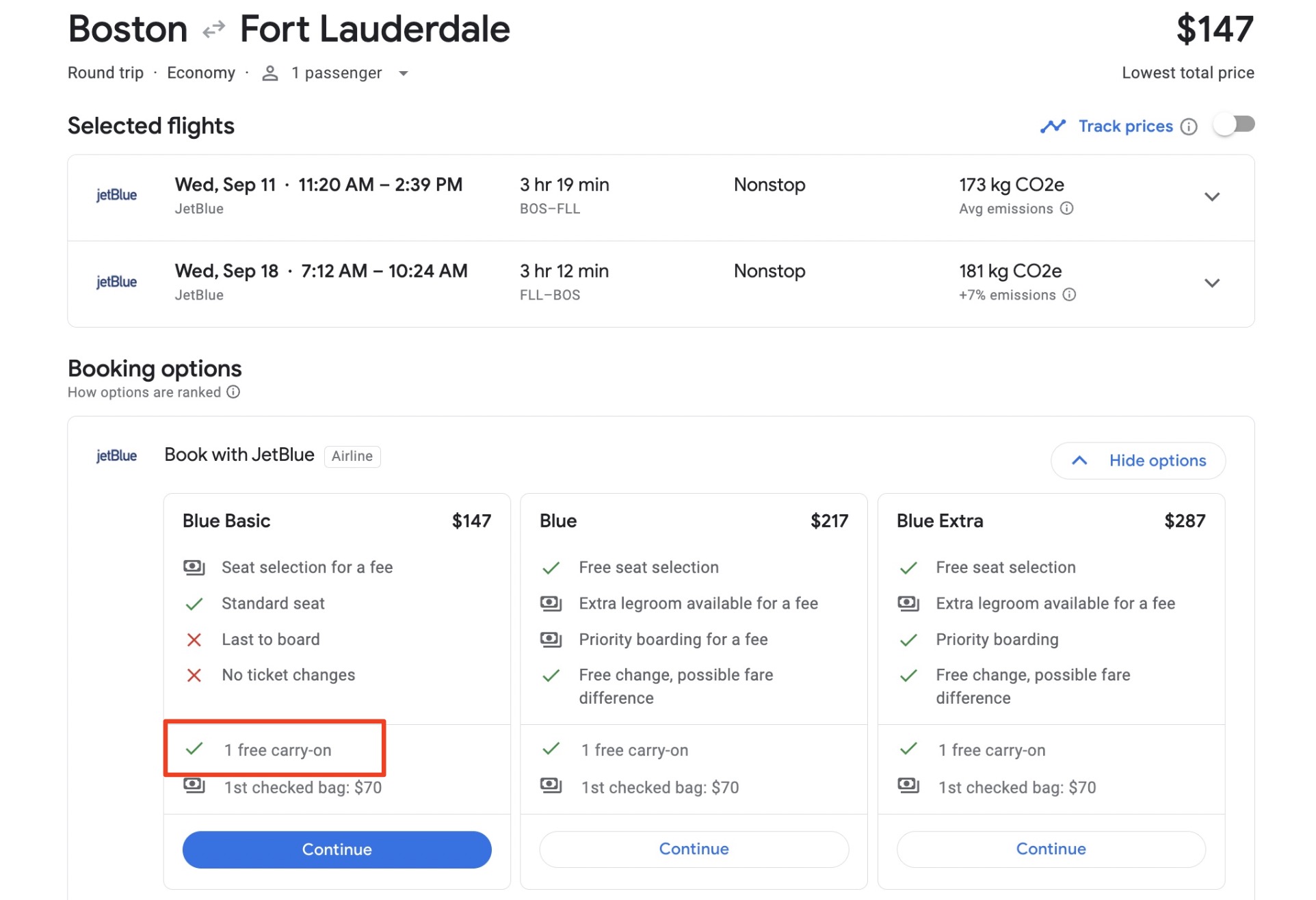Toggle the Track prices switch
The height and width of the screenshot is (900, 1316).
click(x=1233, y=125)
